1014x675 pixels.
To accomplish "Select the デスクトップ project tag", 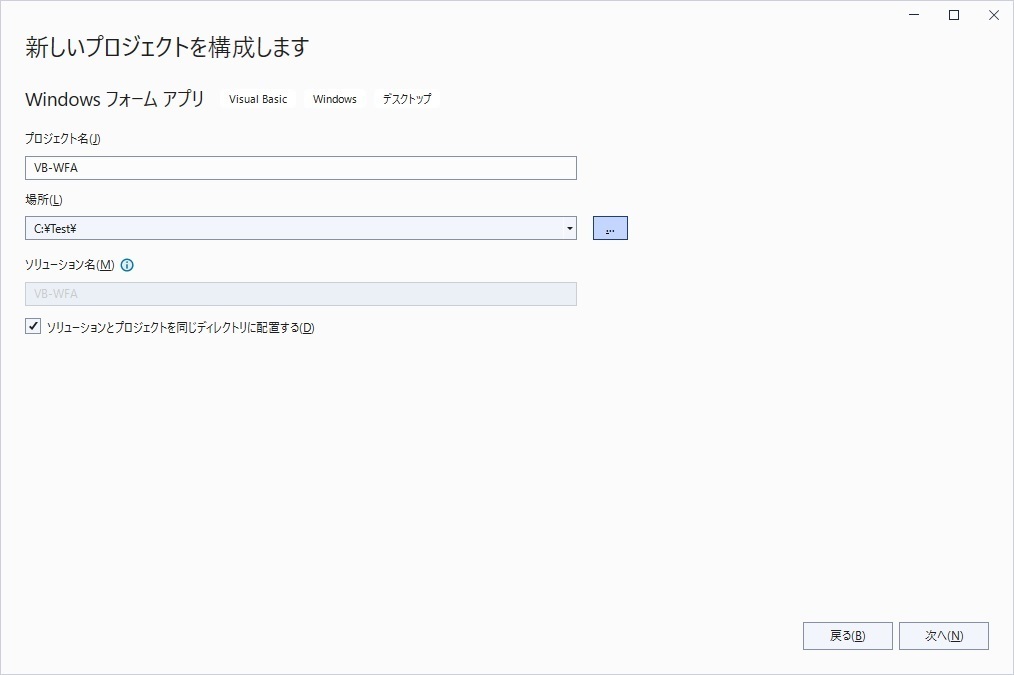I will pos(406,98).
